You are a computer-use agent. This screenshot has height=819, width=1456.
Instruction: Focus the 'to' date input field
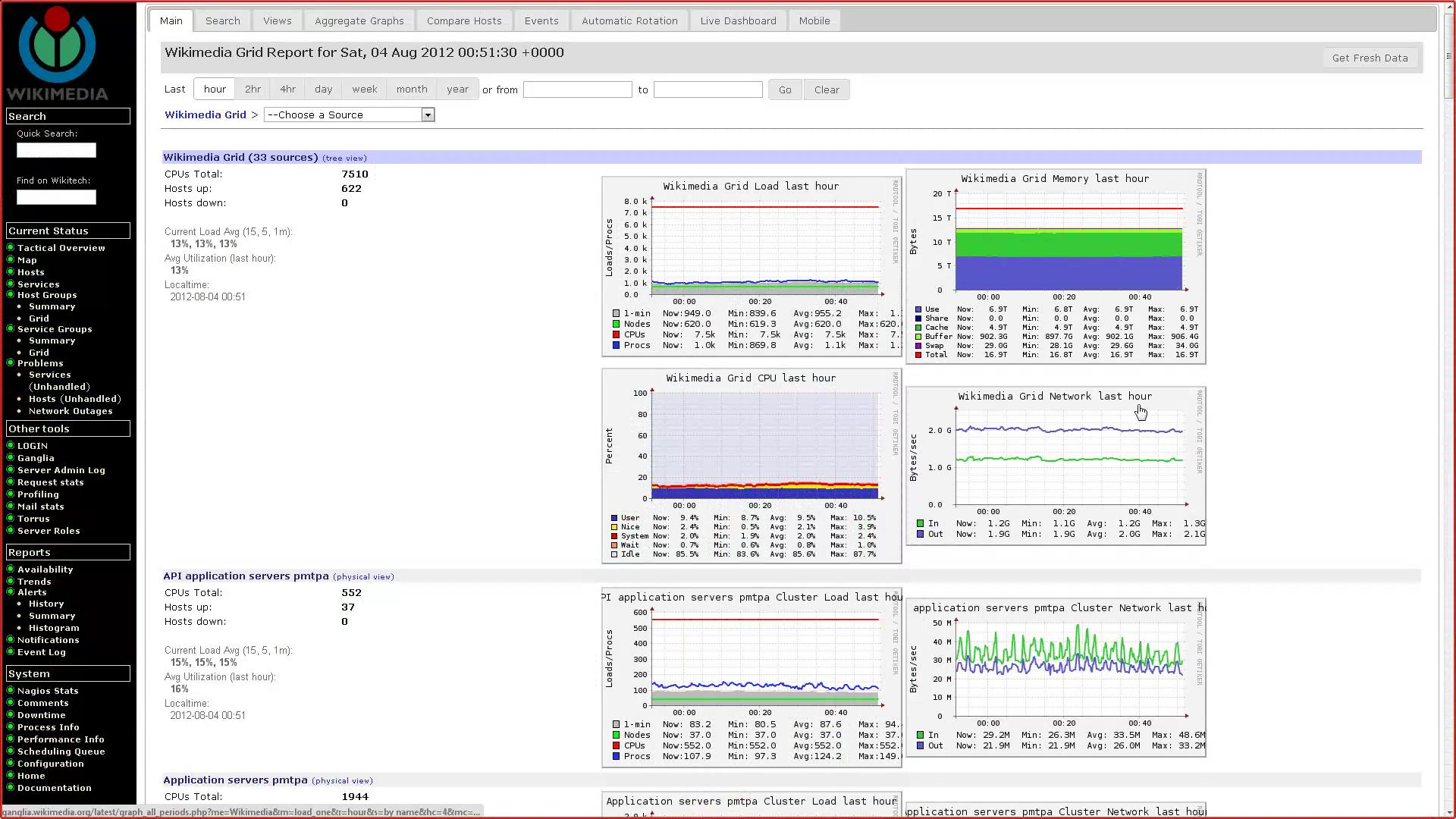[x=708, y=89]
